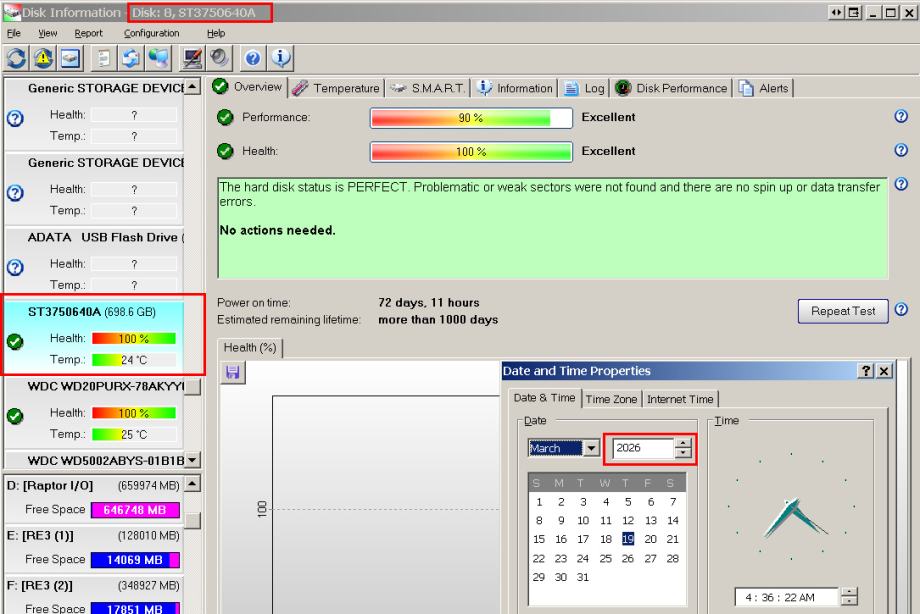Click the green check icon beside Performance
Viewport: 920px width, 614px height.
point(225,117)
